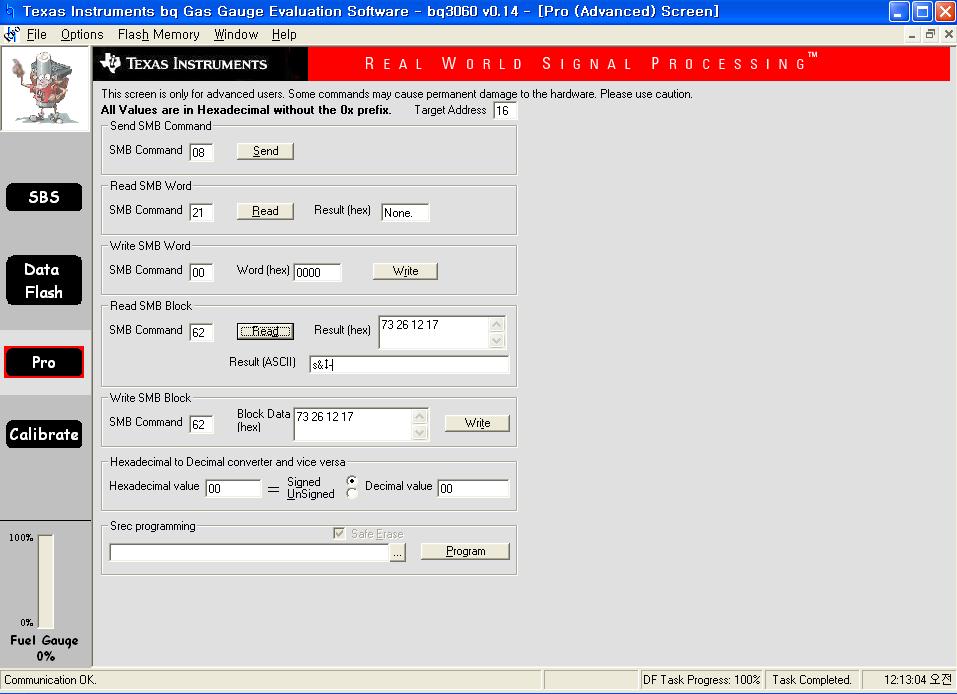Viewport: 957px width, 694px height.
Task: Open the File menu
Action: (x=37, y=34)
